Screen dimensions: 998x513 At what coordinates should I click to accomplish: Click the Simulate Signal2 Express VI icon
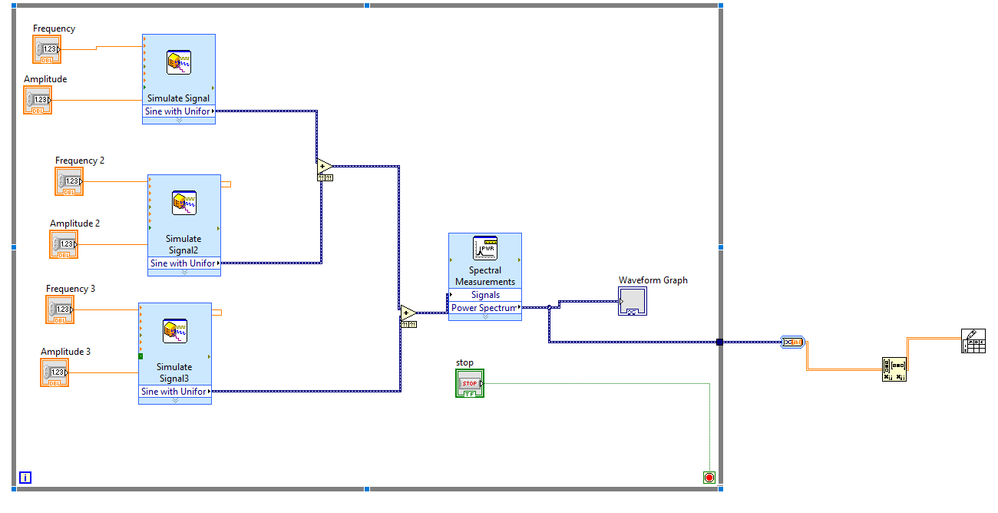[x=184, y=203]
